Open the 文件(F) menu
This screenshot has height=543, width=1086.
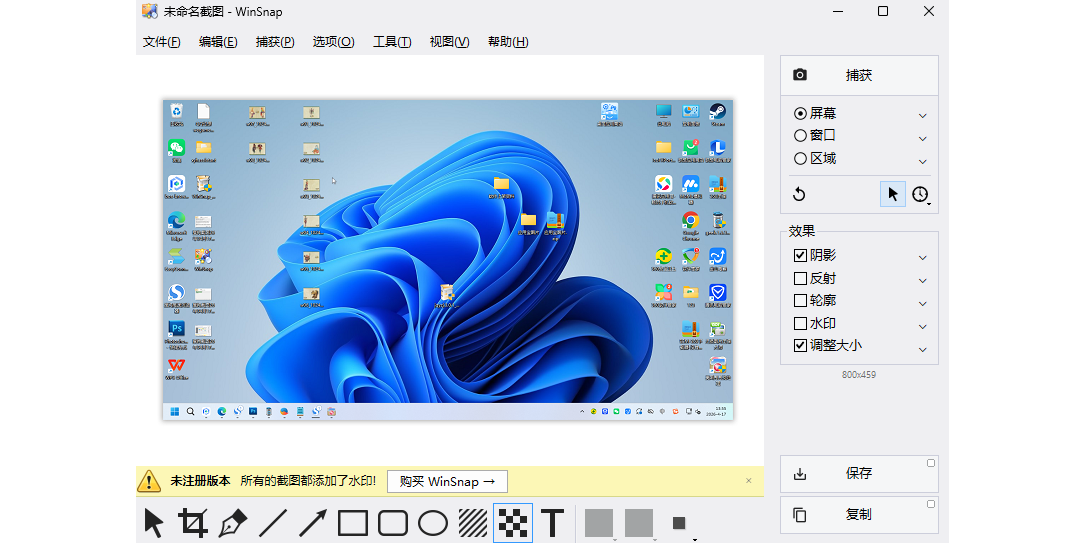(162, 42)
